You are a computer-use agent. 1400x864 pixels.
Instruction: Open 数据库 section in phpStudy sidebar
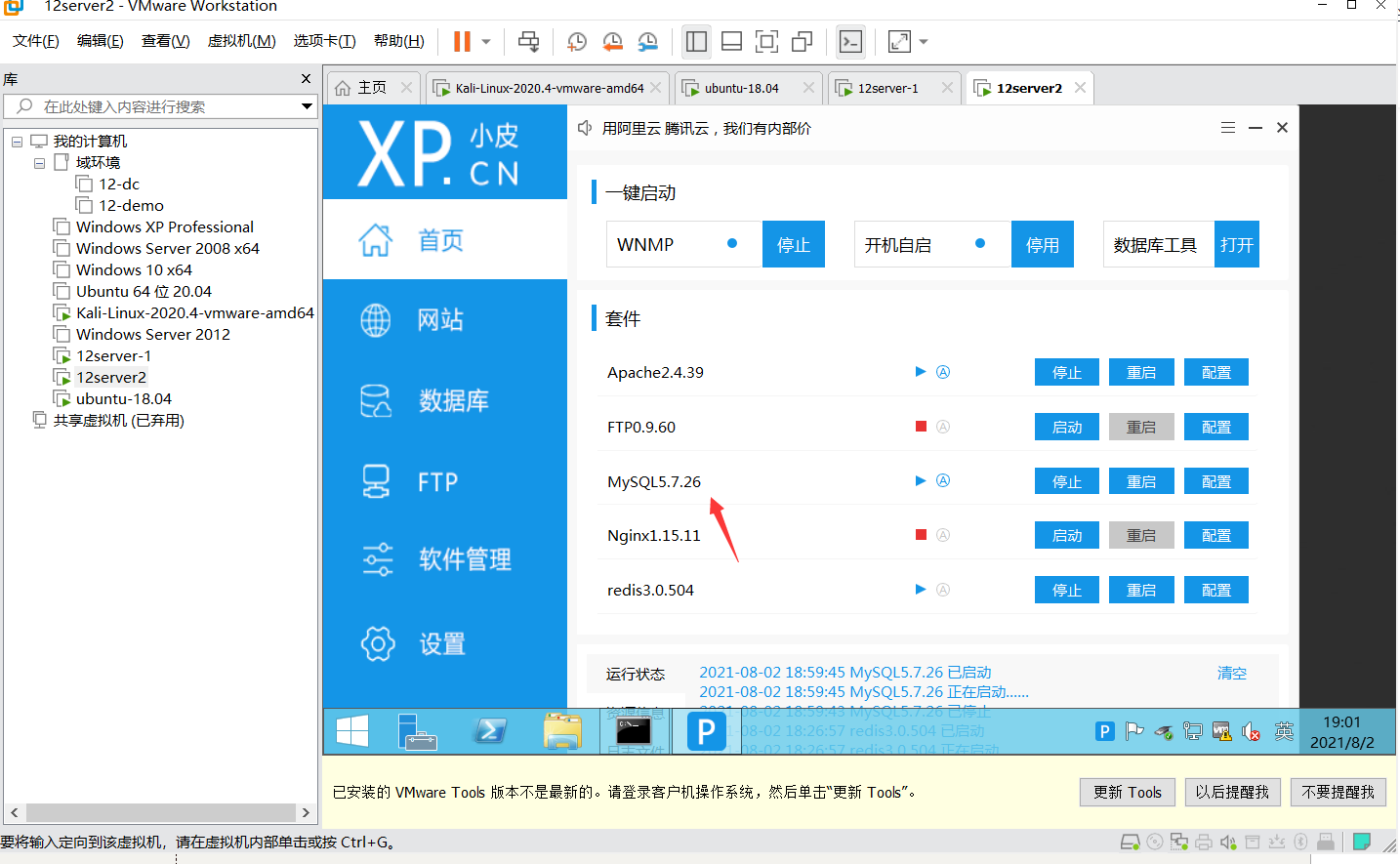click(x=445, y=400)
